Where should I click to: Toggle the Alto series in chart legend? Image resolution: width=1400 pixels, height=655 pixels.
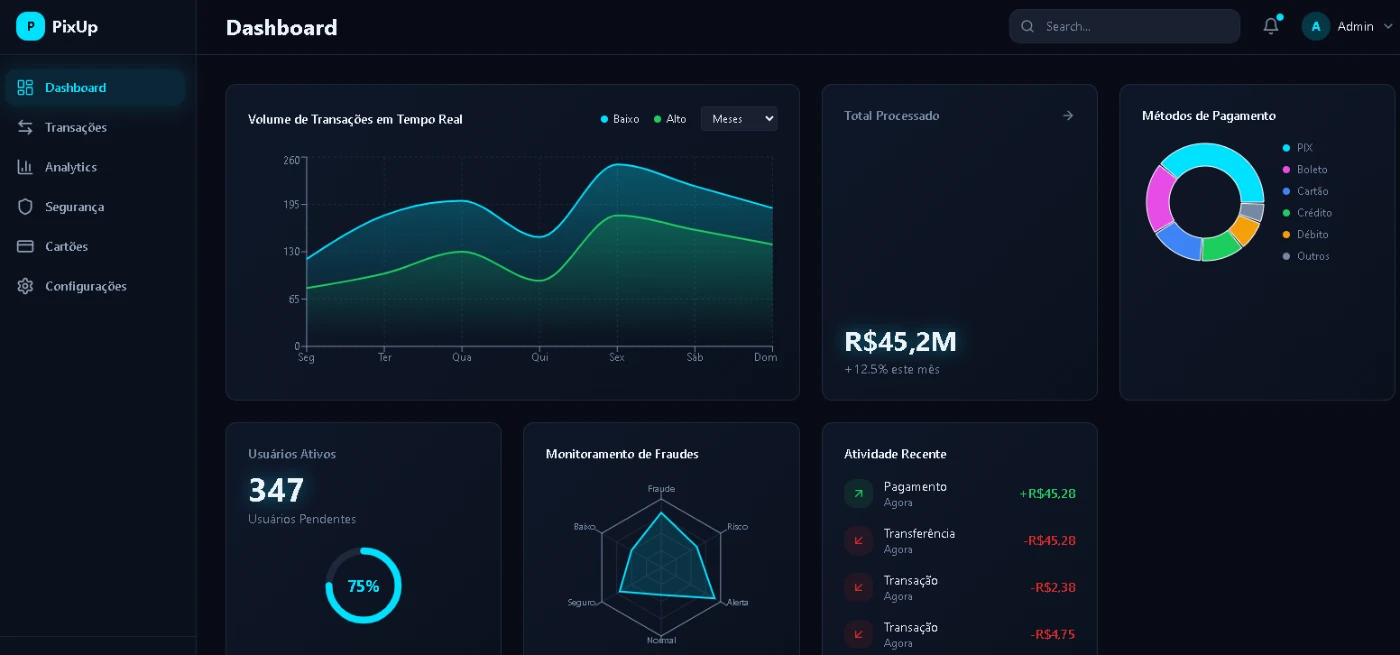[670, 119]
